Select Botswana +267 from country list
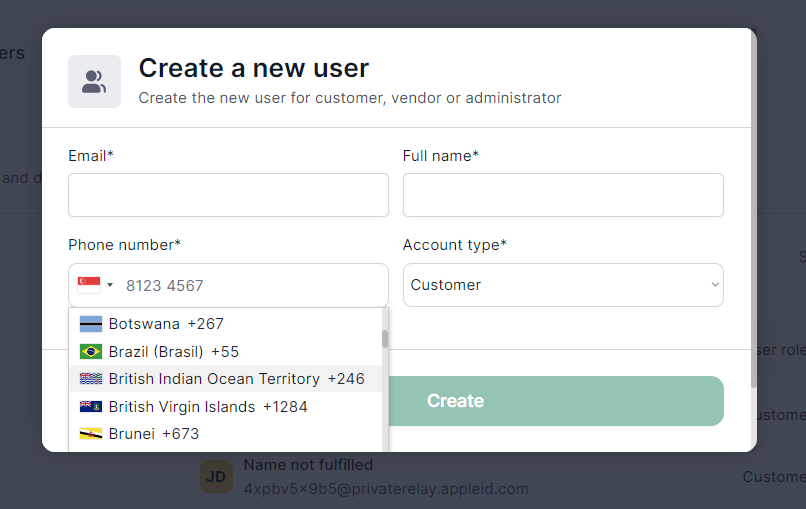Viewport: 806px width, 509px height. pyautogui.click(x=166, y=324)
